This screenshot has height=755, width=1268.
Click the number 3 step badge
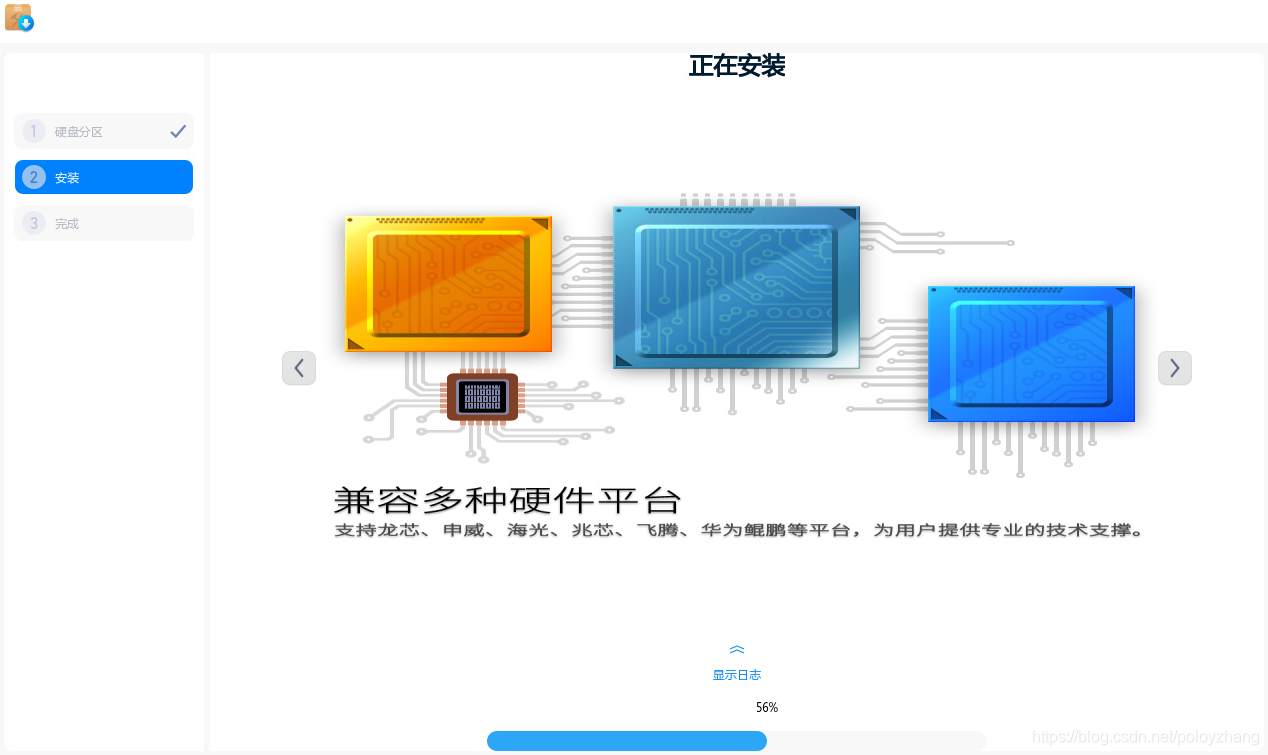[x=34, y=223]
